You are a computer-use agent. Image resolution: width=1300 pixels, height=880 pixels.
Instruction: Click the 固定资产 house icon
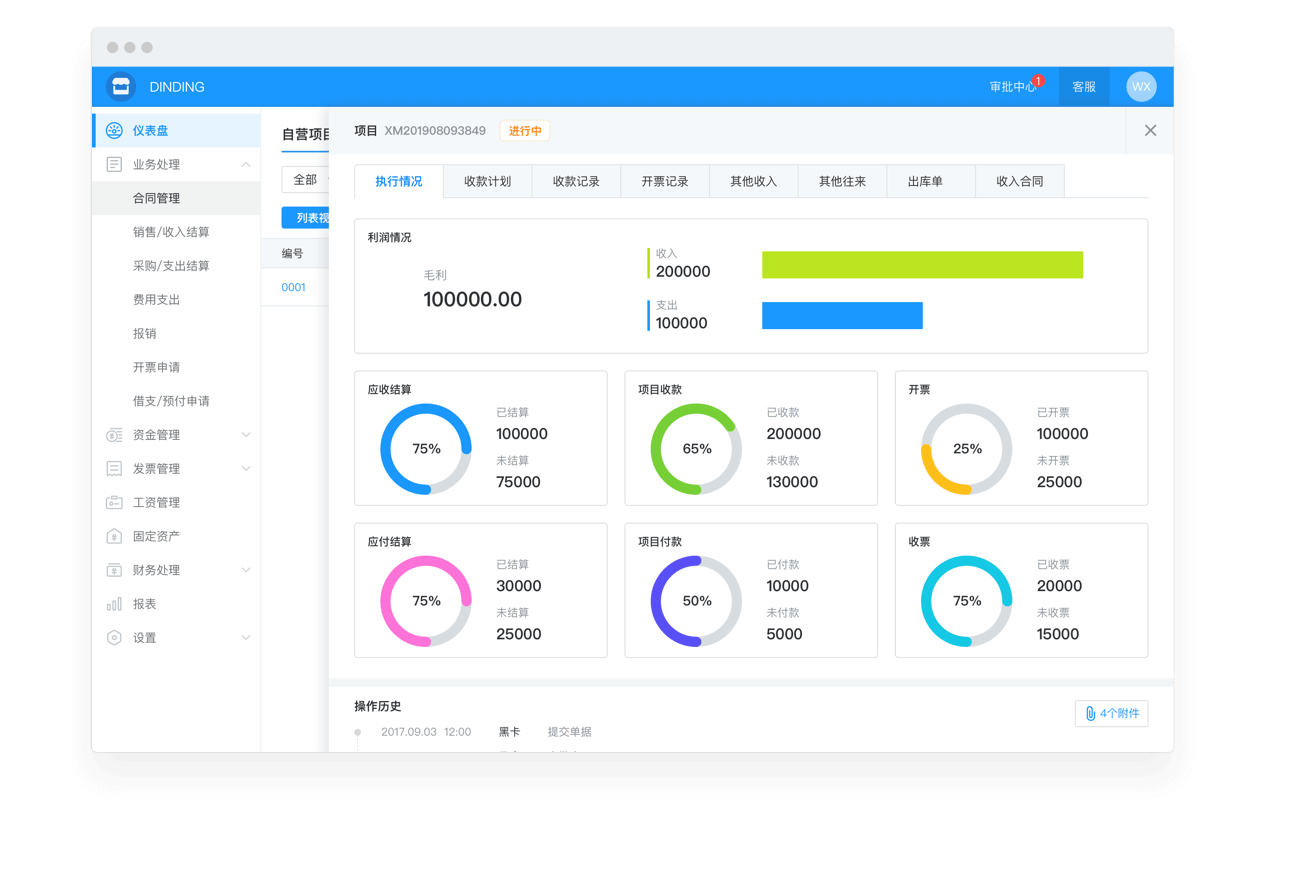[x=114, y=536]
